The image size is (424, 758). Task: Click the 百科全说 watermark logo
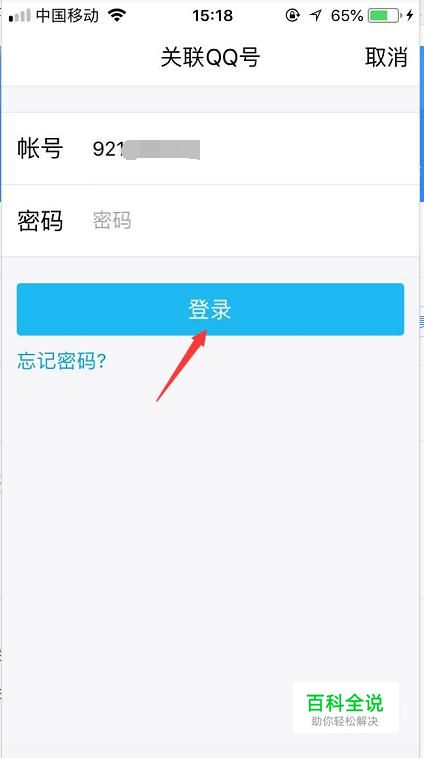pos(345,708)
